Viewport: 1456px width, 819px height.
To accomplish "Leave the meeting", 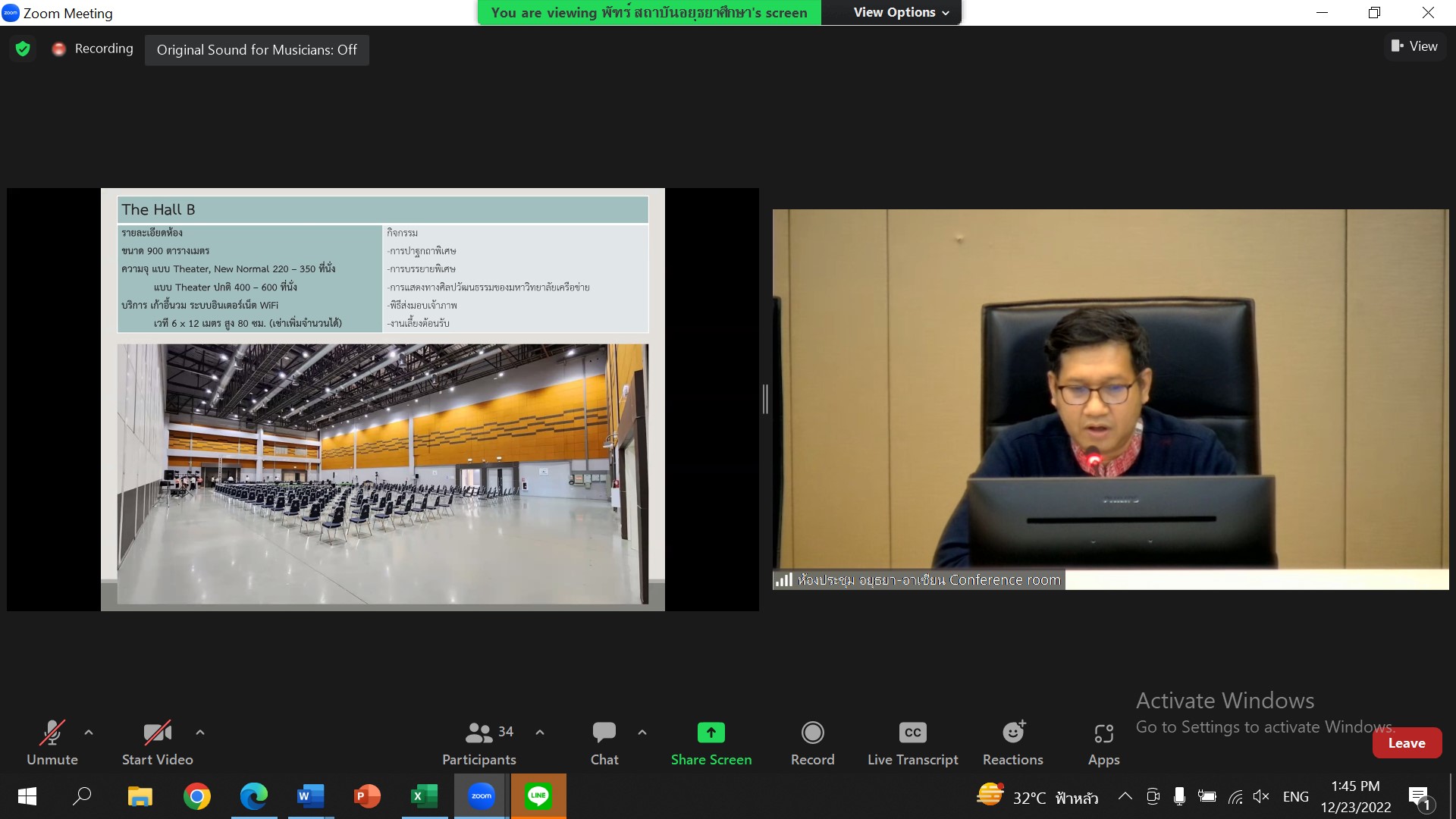I will pyautogui.click(x=1407, y=743).
